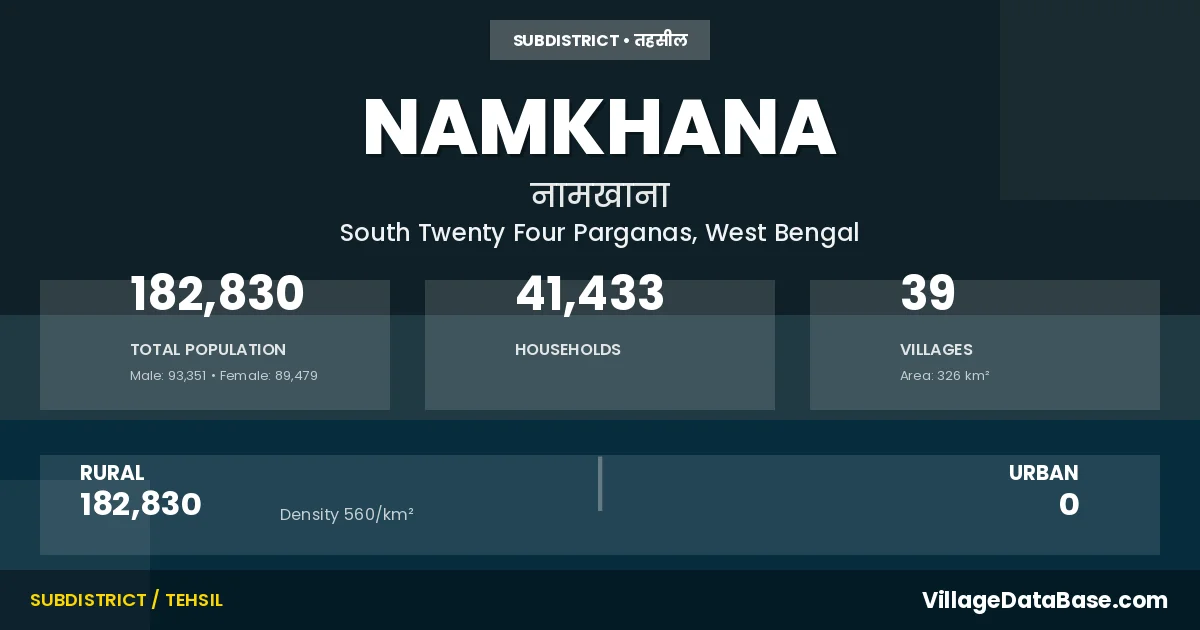
Task: Select the TOTAL POPULATION label
Action: pyautogui.click(x=208, y=350)
